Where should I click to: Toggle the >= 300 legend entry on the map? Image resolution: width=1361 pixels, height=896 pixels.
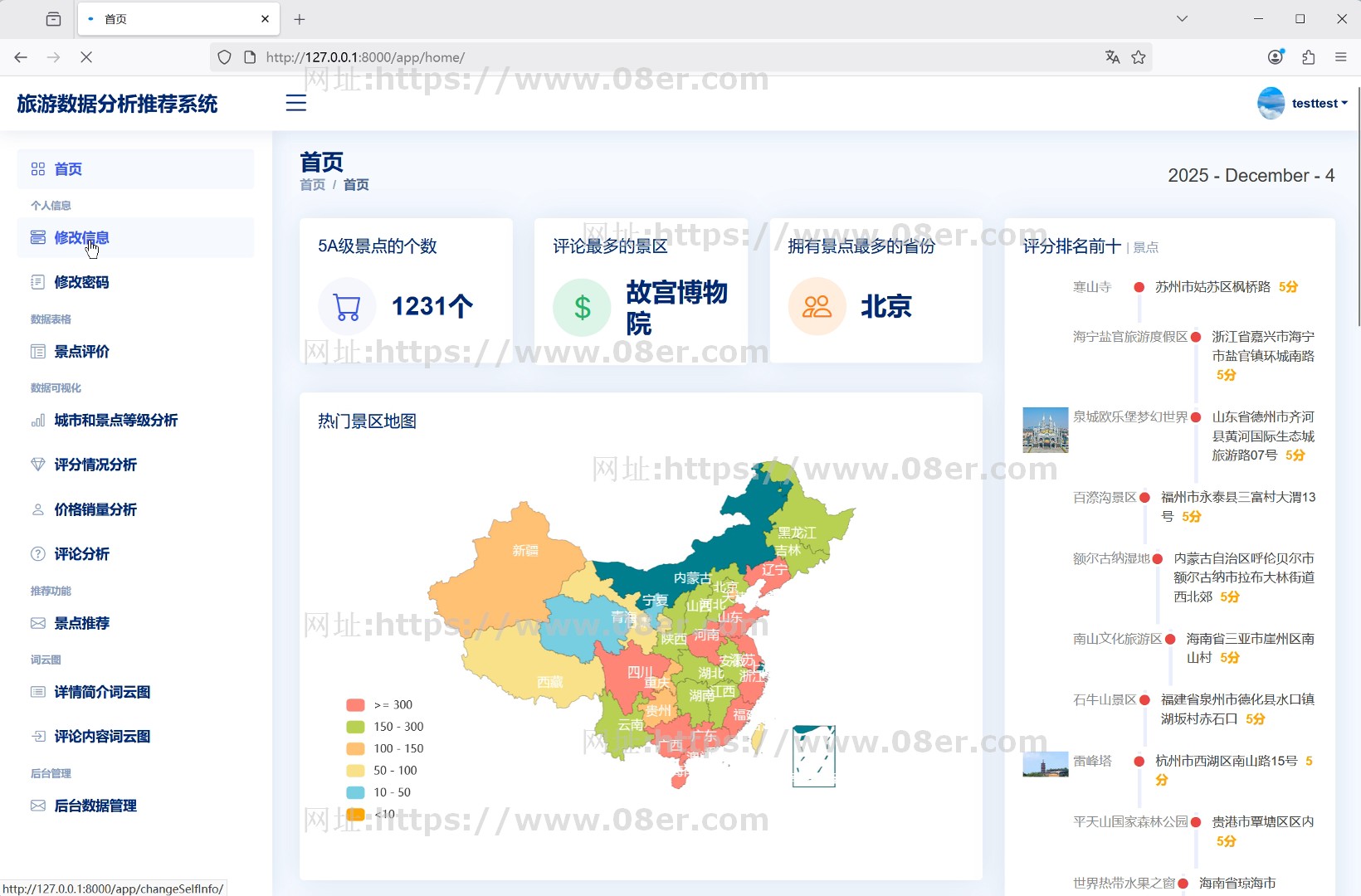(379, 704)
